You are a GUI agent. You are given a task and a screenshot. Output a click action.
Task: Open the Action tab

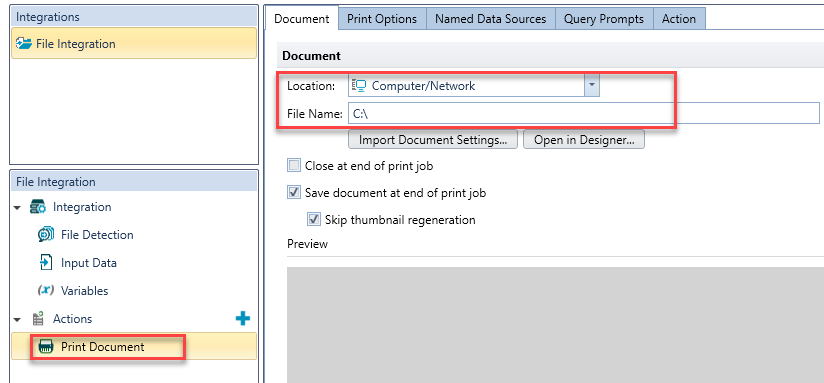point(679,19)
